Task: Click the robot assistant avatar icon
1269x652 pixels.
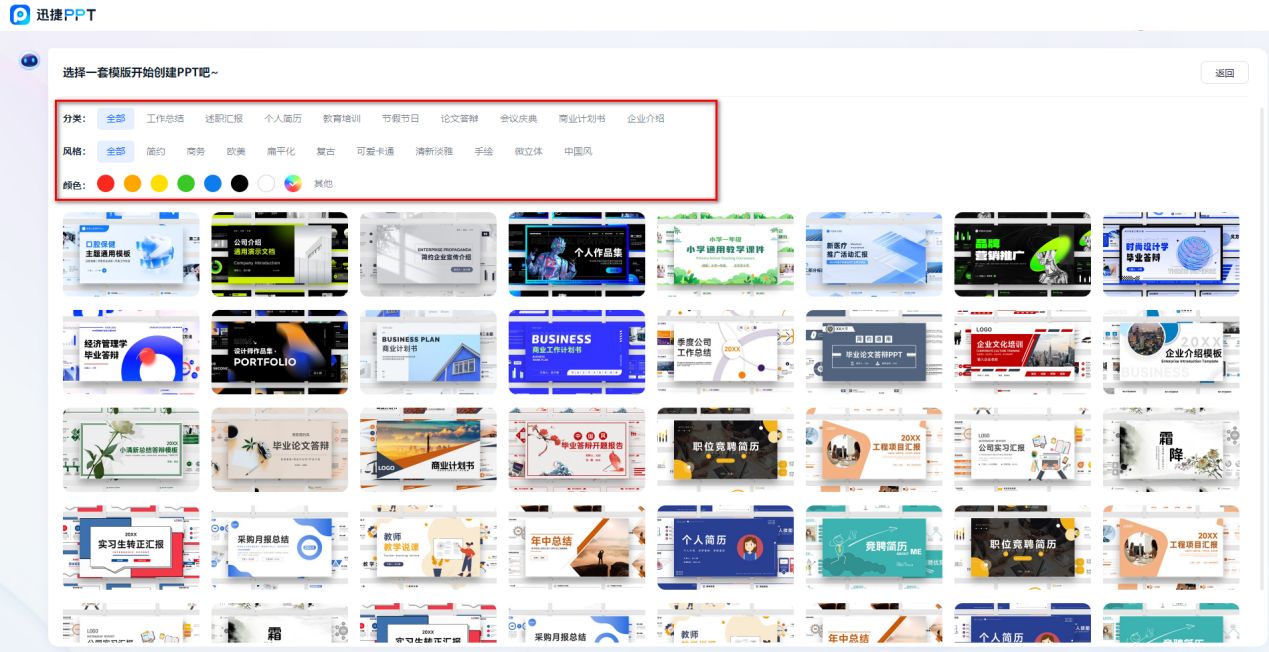Action: pyautogui.click(x=29, y=61)
